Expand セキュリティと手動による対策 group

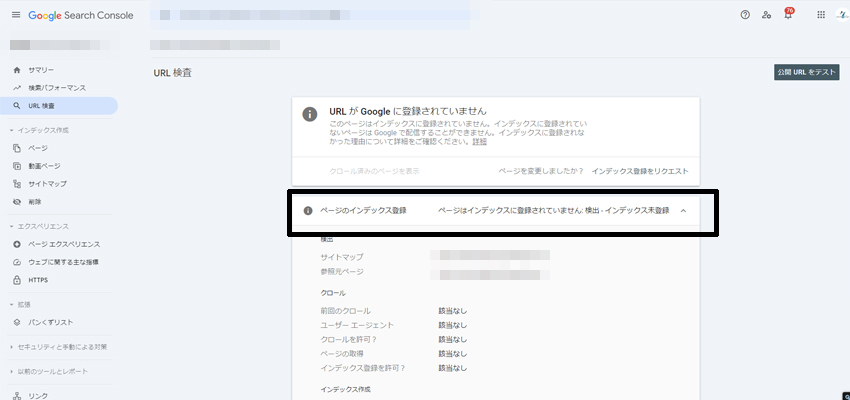[58, 347]
